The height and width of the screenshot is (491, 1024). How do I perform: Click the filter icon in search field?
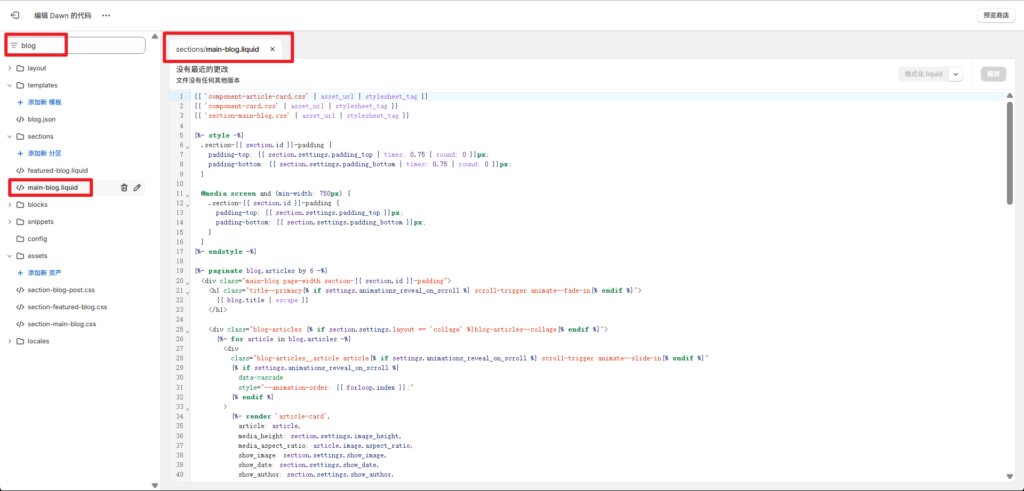coord(14,46)
